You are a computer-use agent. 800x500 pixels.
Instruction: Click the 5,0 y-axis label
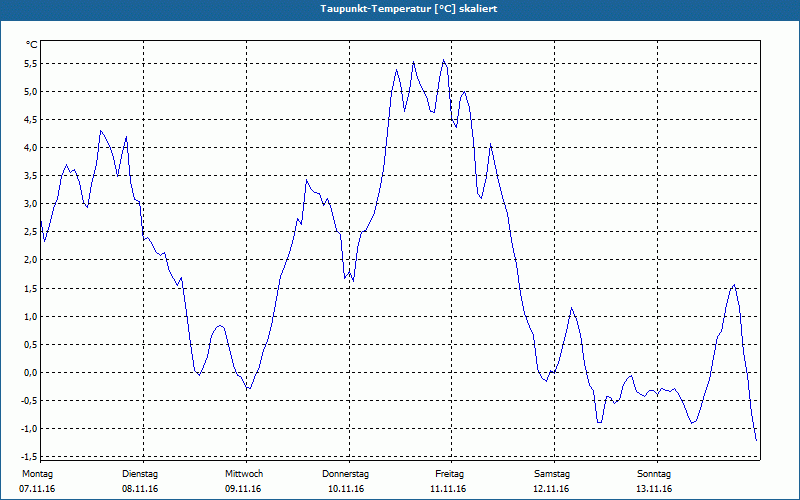(x=31, y=92)
